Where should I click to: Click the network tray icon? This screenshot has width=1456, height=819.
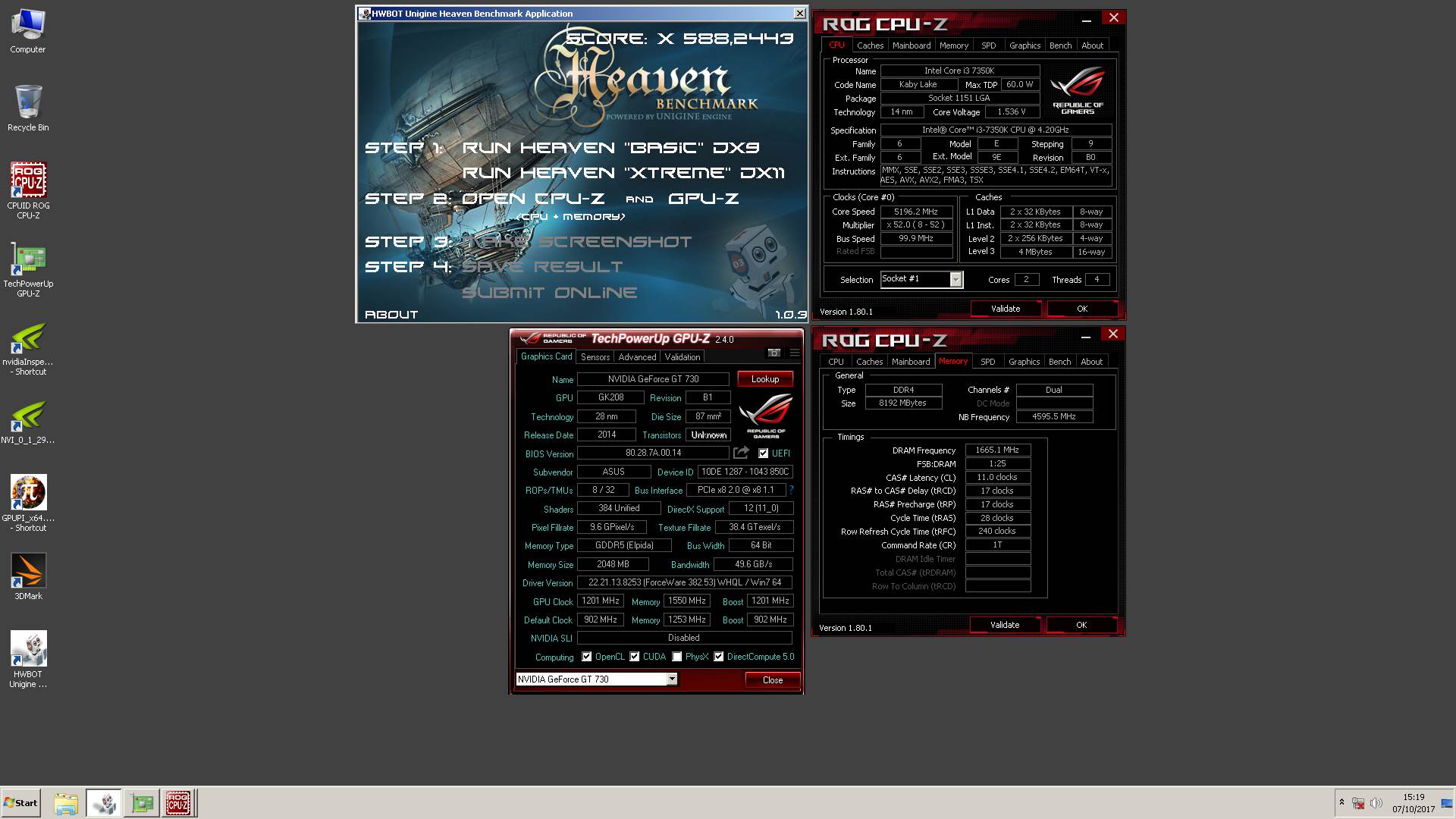pyautogui.click(x=1359, y=803)
